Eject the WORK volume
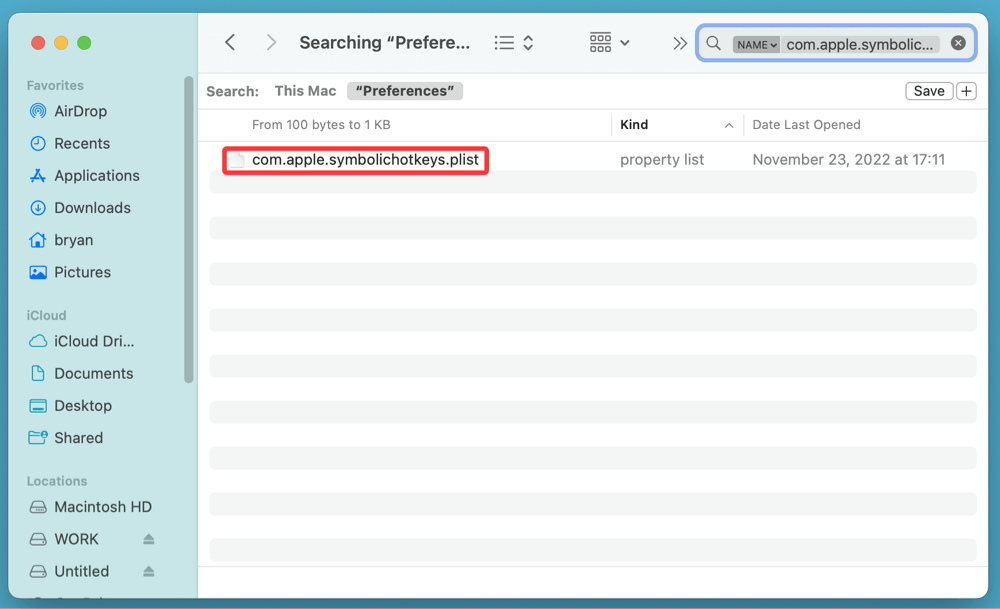Viewport: 1000px width, 609px height. [x=149, y=539]
